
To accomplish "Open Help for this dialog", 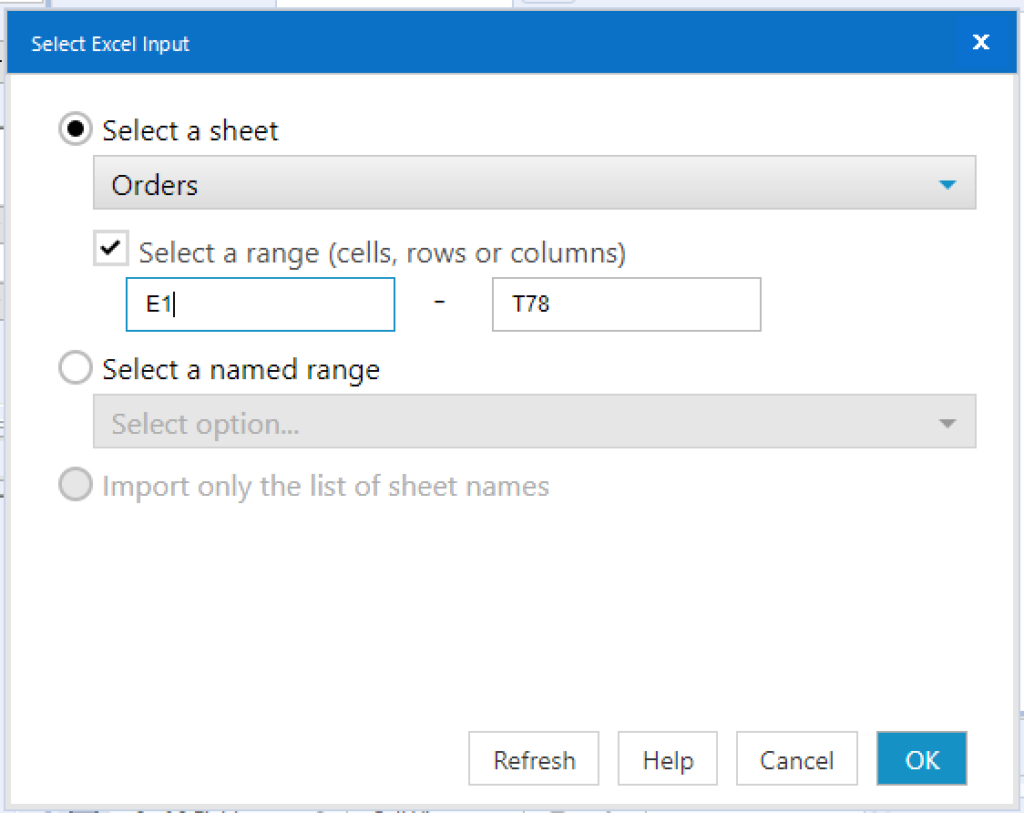I will point(668,760).
